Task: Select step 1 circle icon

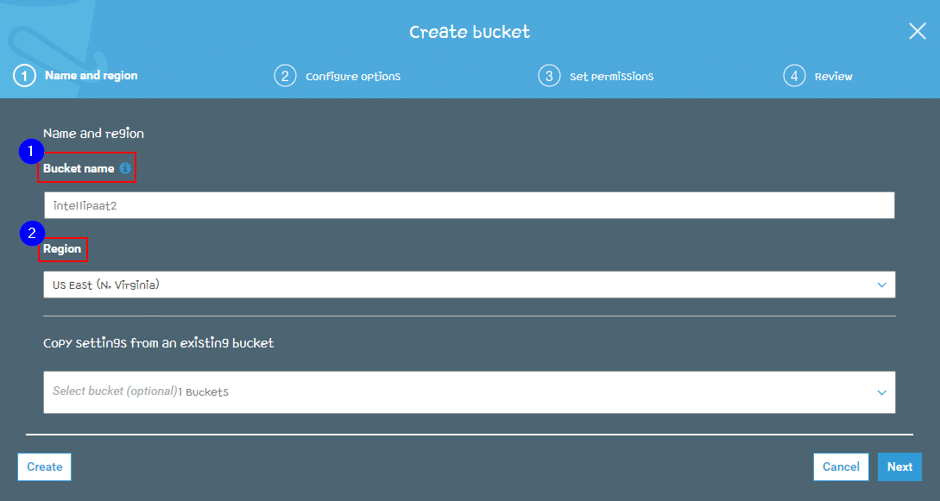Action: click(x=25, y=76)
